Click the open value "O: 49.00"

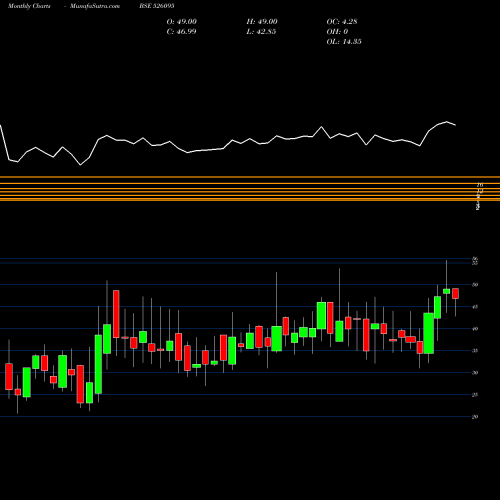click(182, 22)
